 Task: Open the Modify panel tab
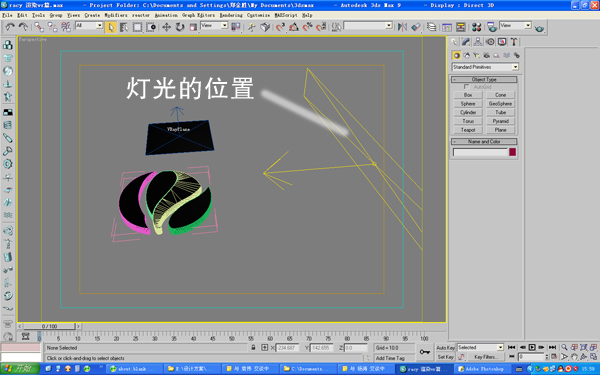coord(466,42)
